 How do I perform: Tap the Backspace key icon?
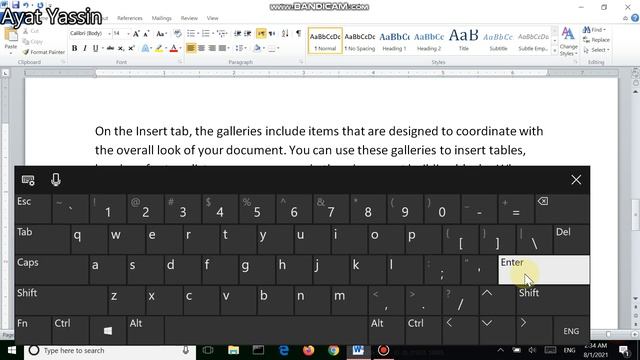pyautogui.click(x=562, y=209)
